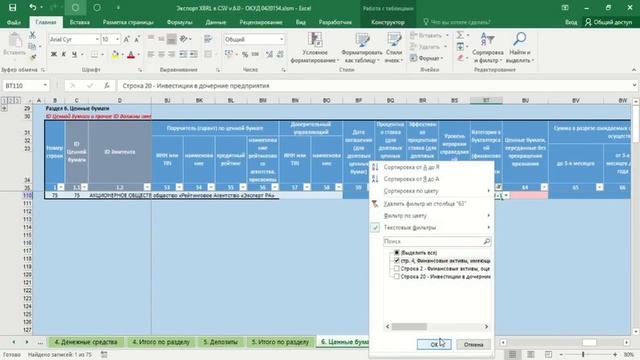640x360 pixels.
Task: Increase the font size
Action: (x=126, y=39)
